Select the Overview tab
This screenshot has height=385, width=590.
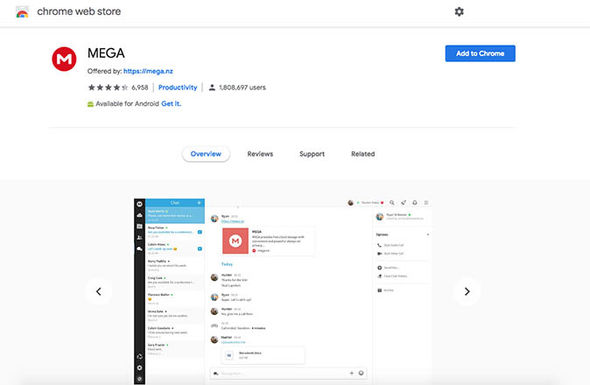pos(206,154)
